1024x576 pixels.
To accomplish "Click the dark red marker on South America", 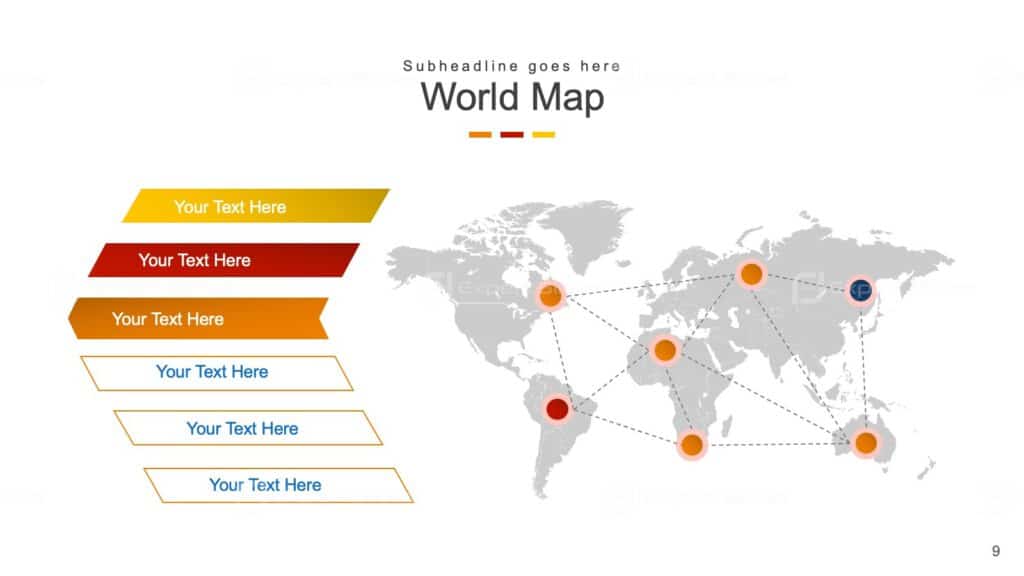I will coord(557,409).
